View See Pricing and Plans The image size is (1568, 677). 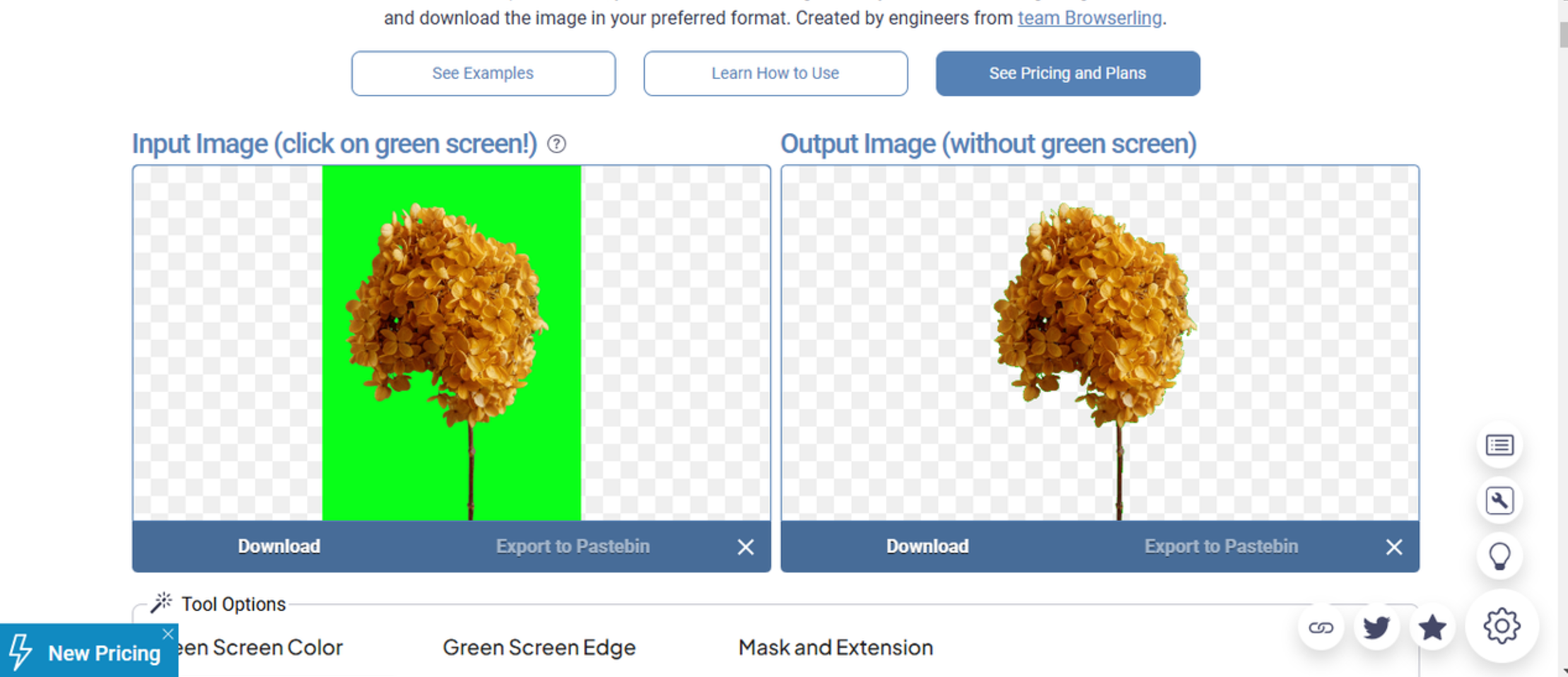(1067, 73)
